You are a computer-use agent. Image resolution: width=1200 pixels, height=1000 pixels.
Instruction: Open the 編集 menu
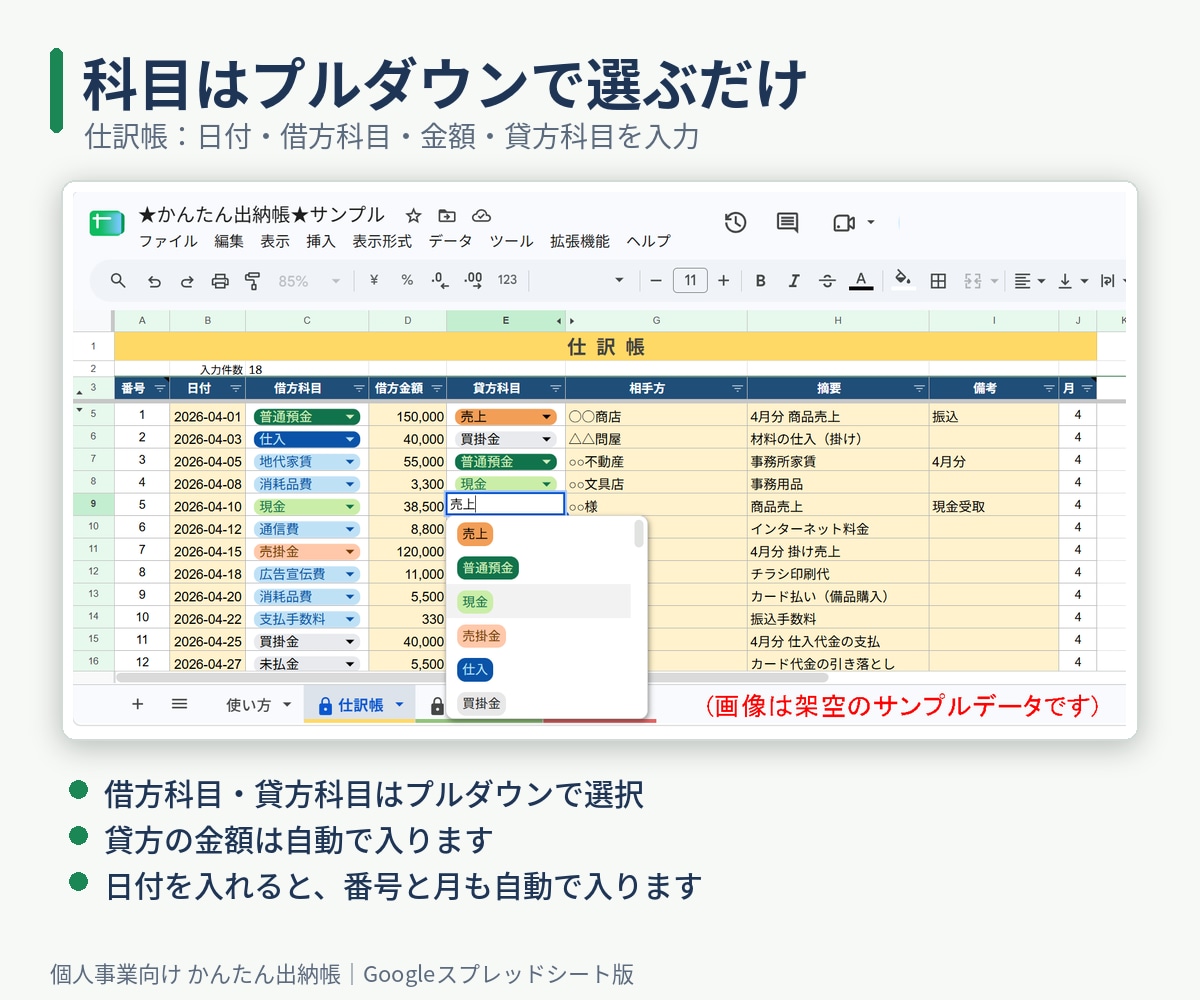(229, 241)
